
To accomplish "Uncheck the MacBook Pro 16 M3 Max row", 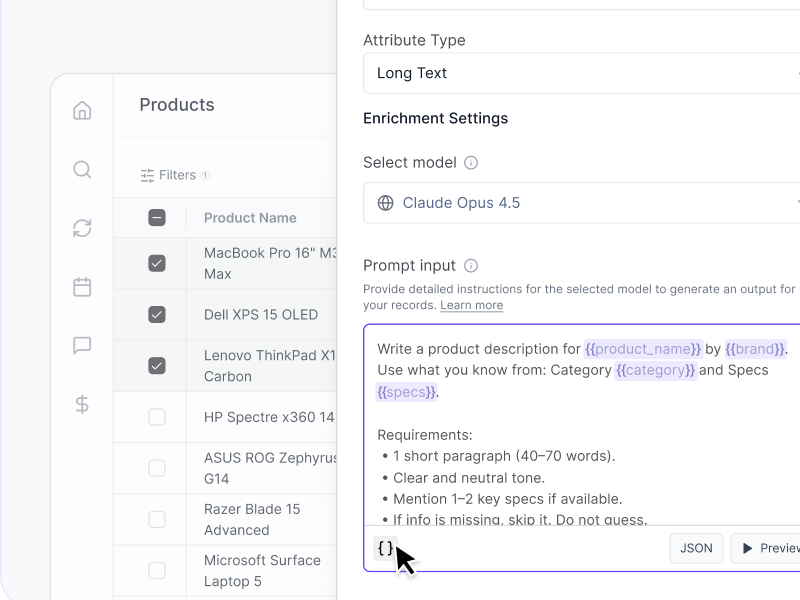I will (x=156, y=263).
